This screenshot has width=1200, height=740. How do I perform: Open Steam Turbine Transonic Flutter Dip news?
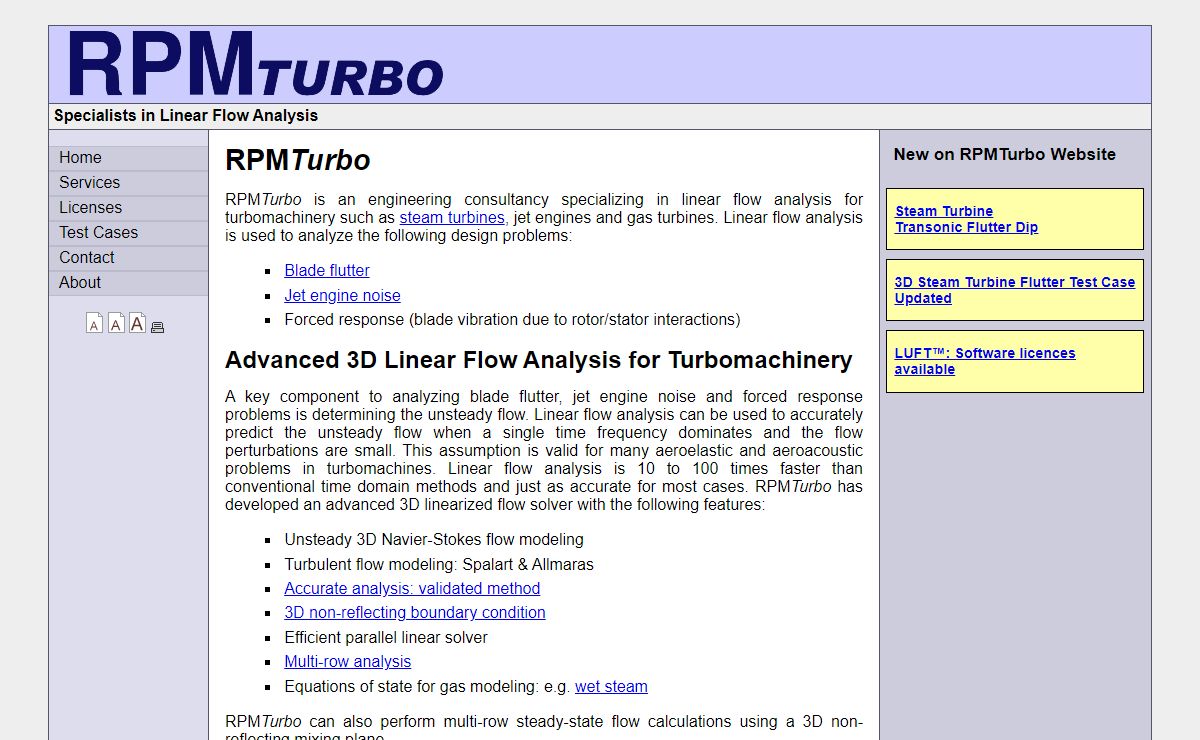pos(966,219)
